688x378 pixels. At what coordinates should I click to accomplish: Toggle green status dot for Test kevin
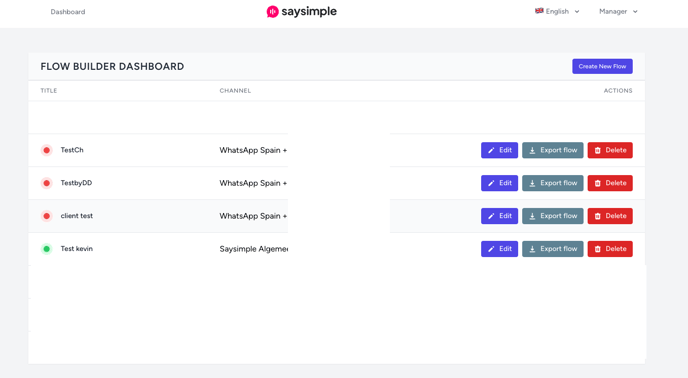tap(47, 249)
